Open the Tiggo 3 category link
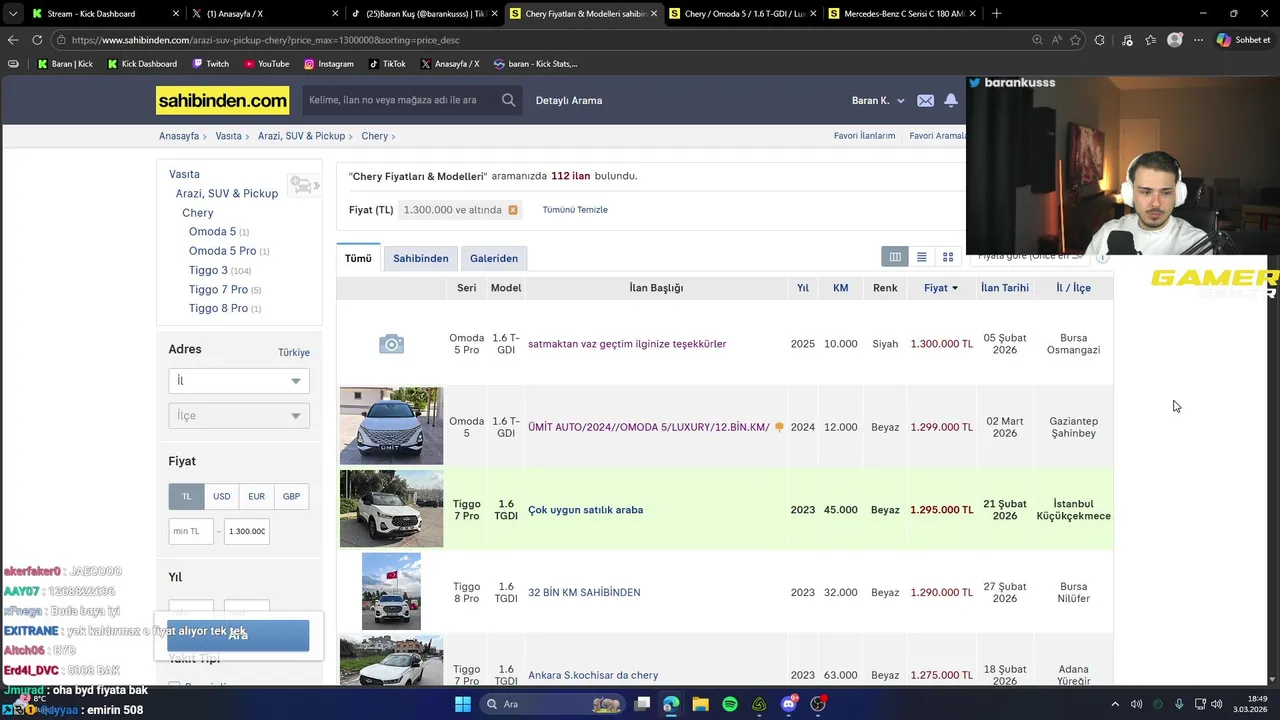The height and width of the screenshot is (720, 1280). (208, 270)
